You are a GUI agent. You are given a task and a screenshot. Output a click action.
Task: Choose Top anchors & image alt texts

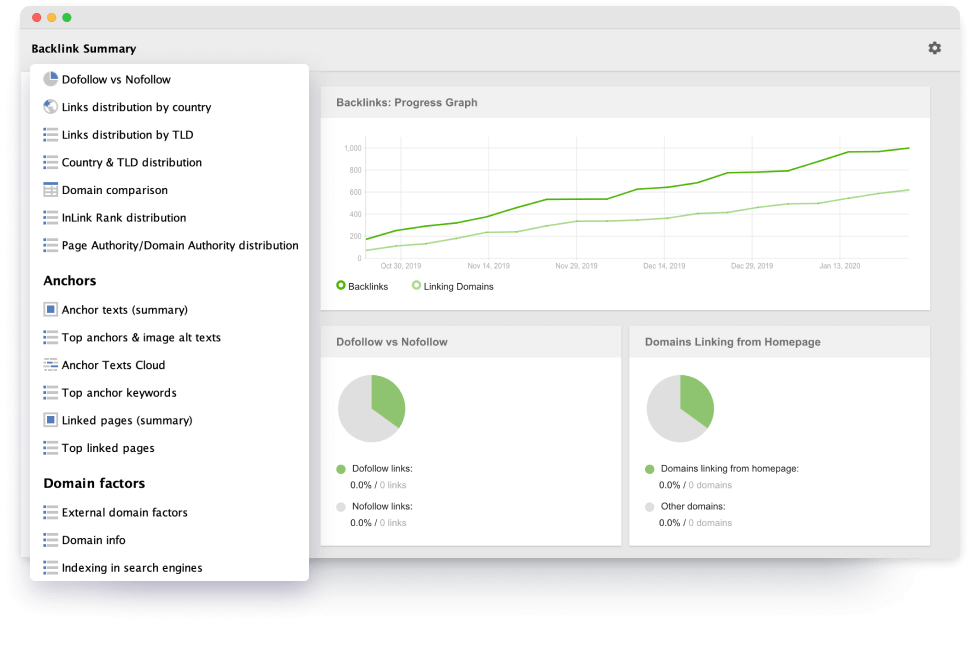coord(141,337)
